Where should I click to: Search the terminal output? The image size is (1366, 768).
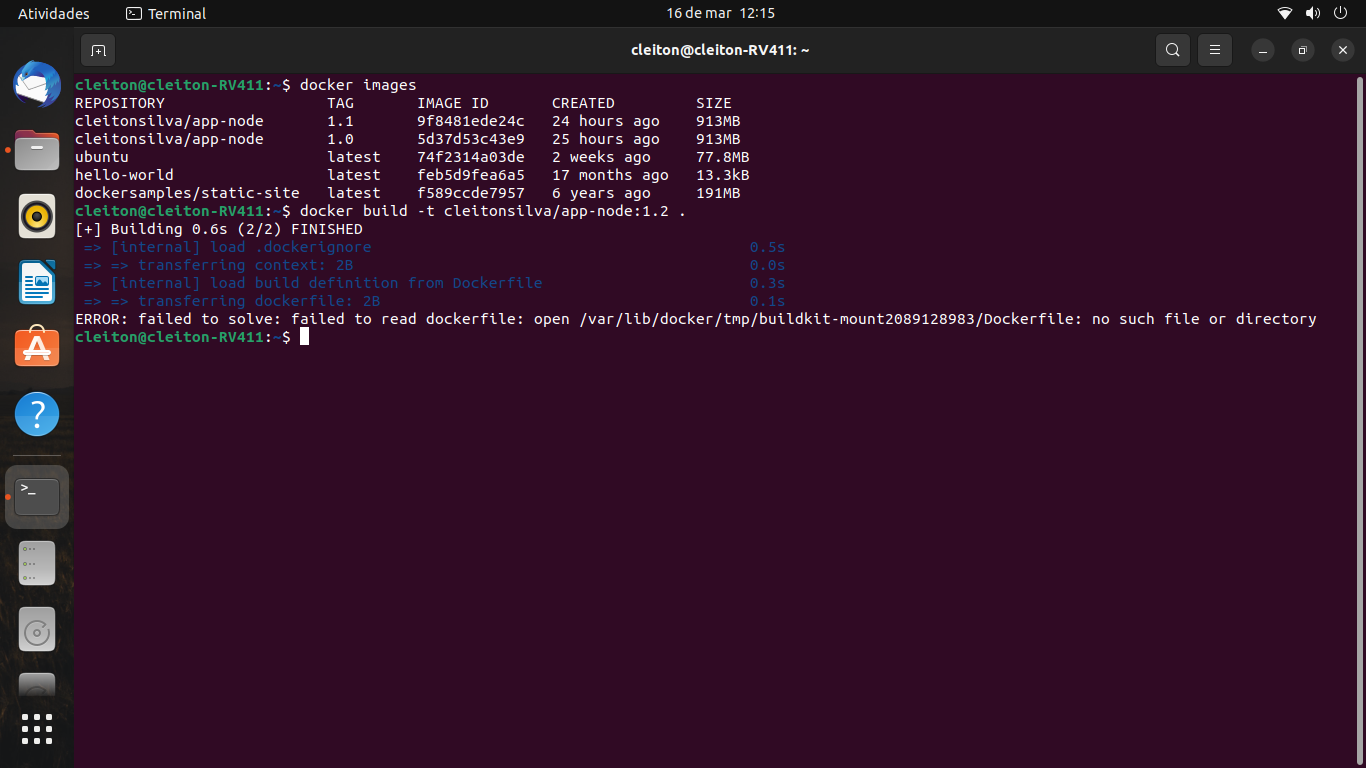(1173, 50)
